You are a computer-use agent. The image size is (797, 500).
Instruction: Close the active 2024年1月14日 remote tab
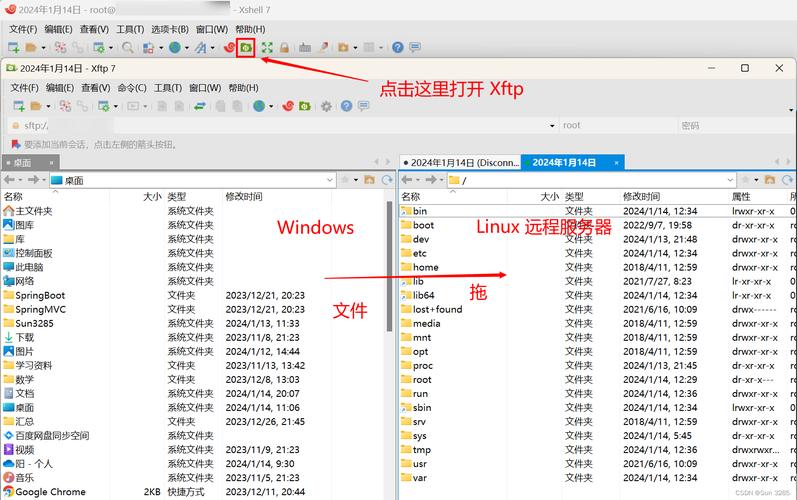tap(616, 163)
